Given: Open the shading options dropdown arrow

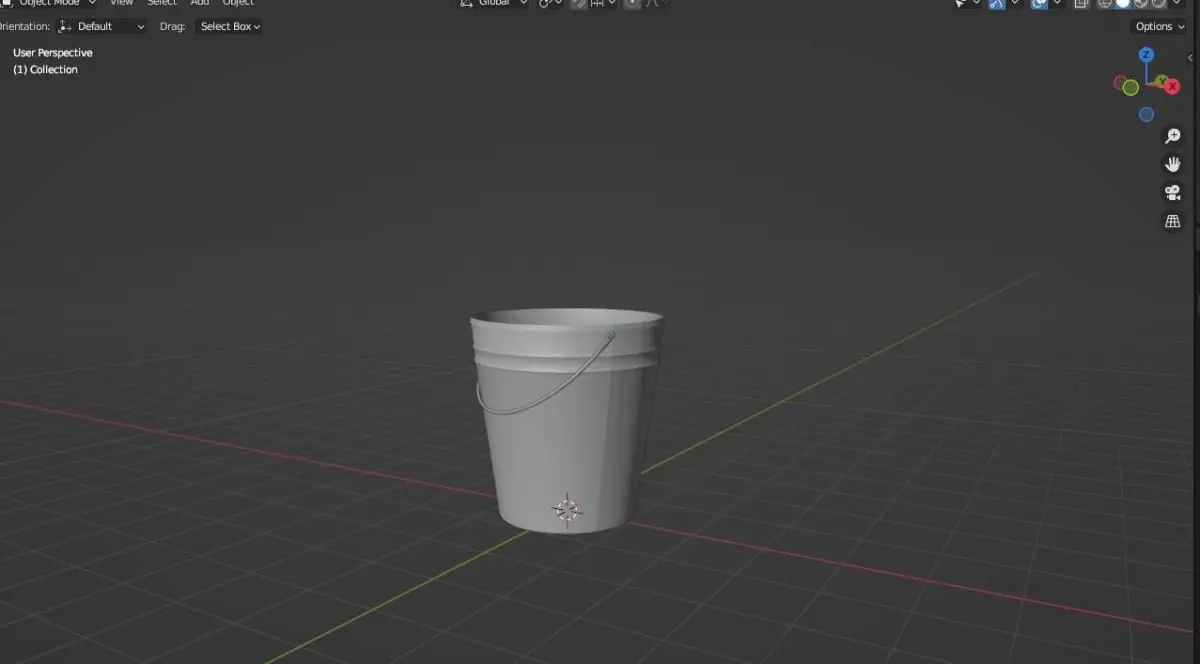Looking at the screenshot, I should tap(1177, 3).
